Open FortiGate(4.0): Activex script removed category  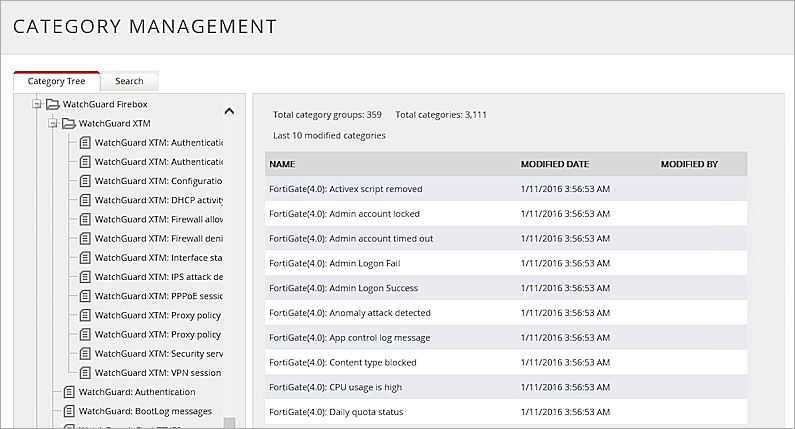click(345, 188)
